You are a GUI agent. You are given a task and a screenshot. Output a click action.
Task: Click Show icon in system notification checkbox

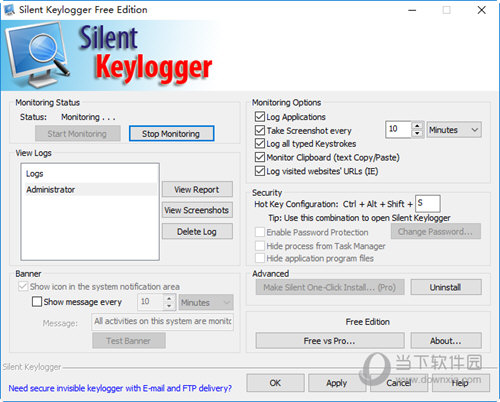23,287
